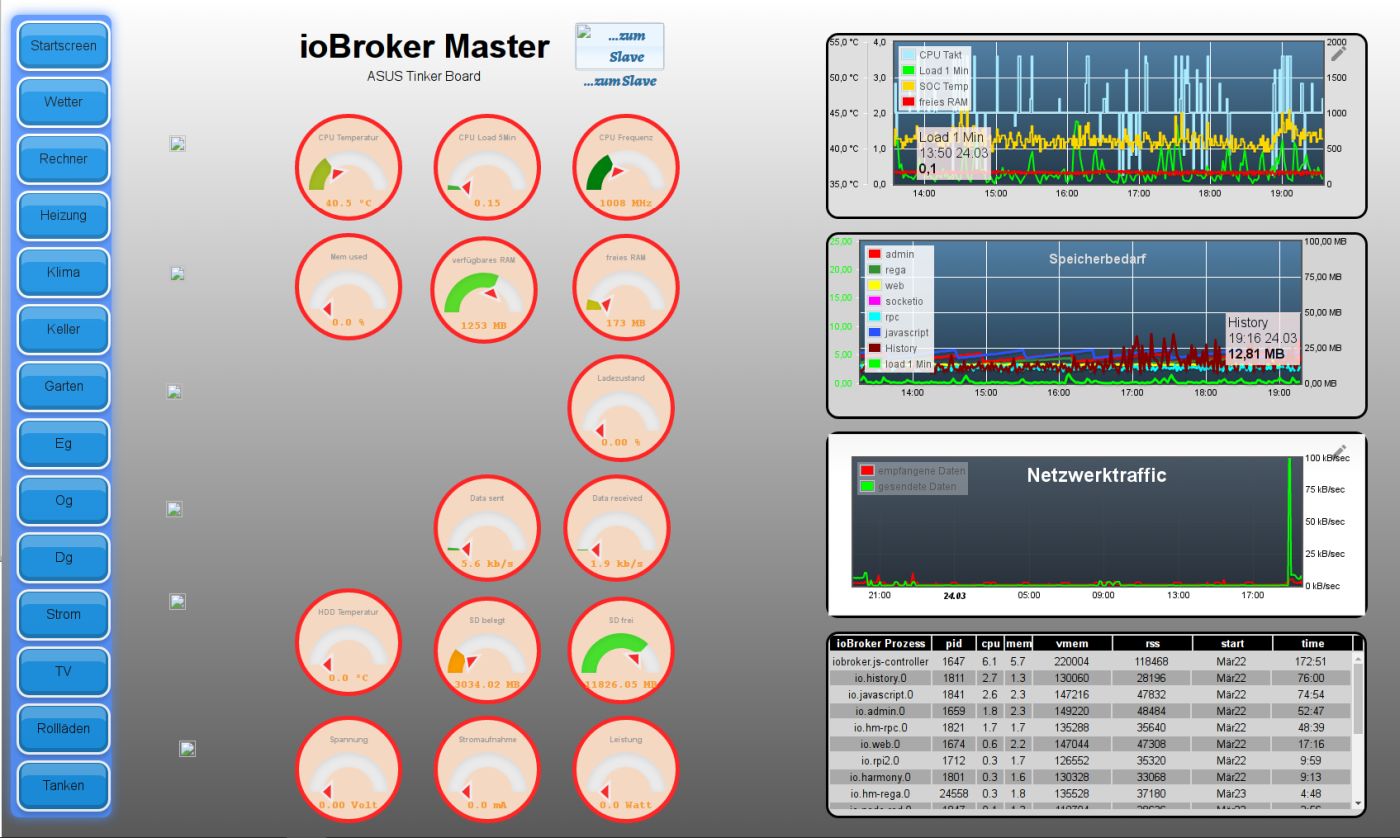The width and height of the screenshot is (1400, 838).
Task: Select the io.hm-rpc.0 process row
Action: pos(1091,727)
